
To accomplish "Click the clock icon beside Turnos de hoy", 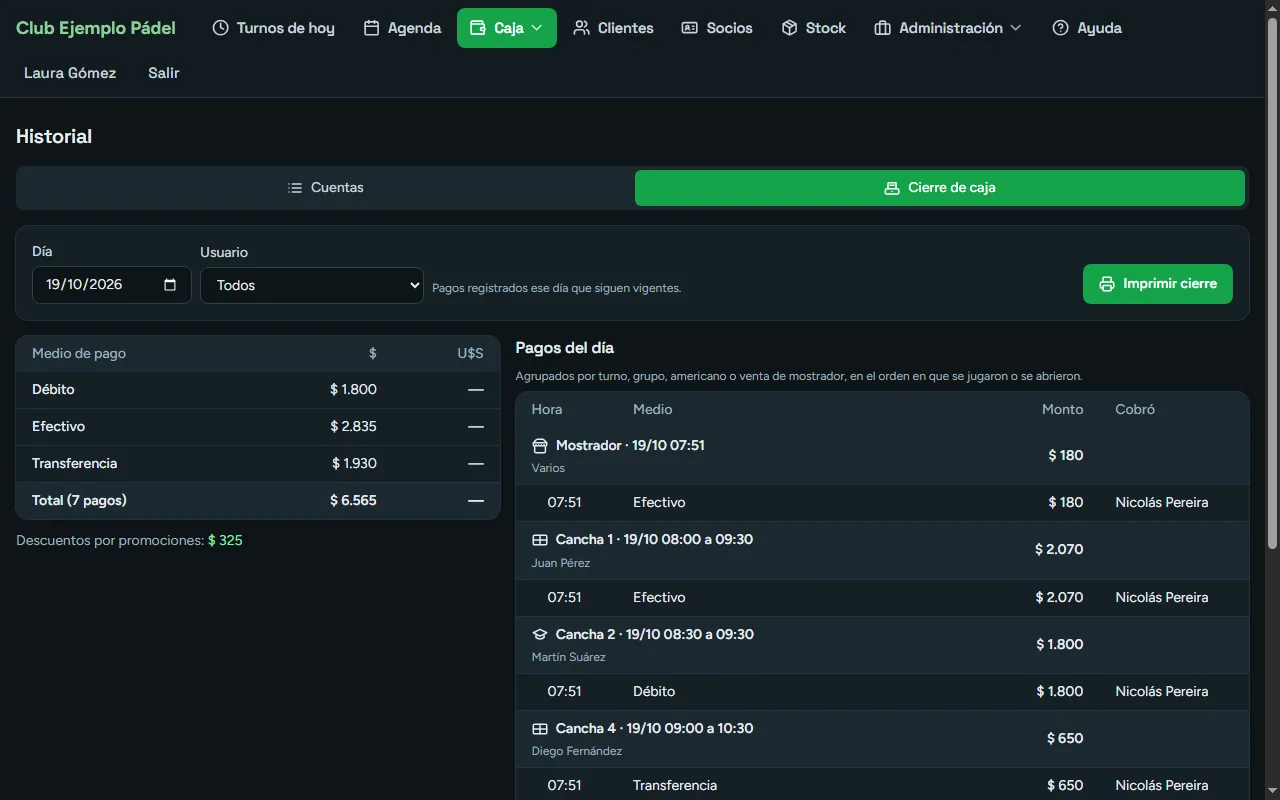I will [x=221, y=28].
